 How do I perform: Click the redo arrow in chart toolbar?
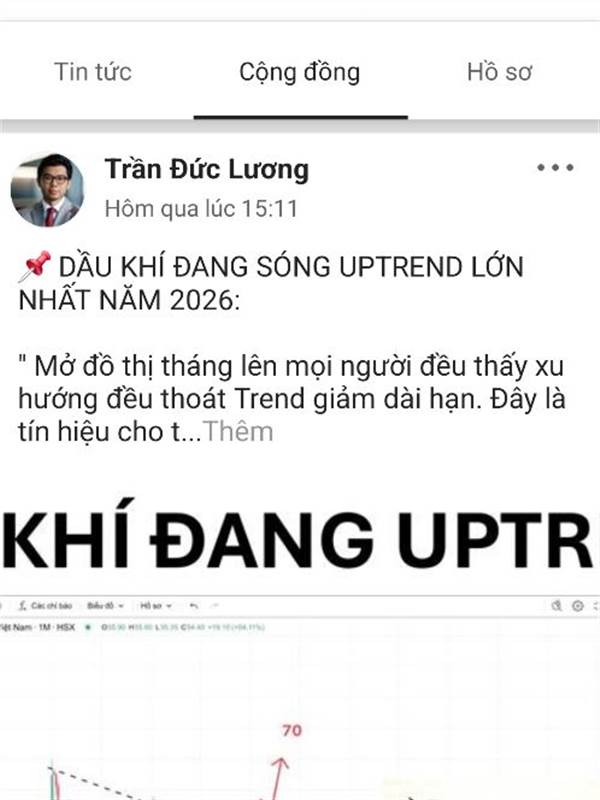click(215, 606)
